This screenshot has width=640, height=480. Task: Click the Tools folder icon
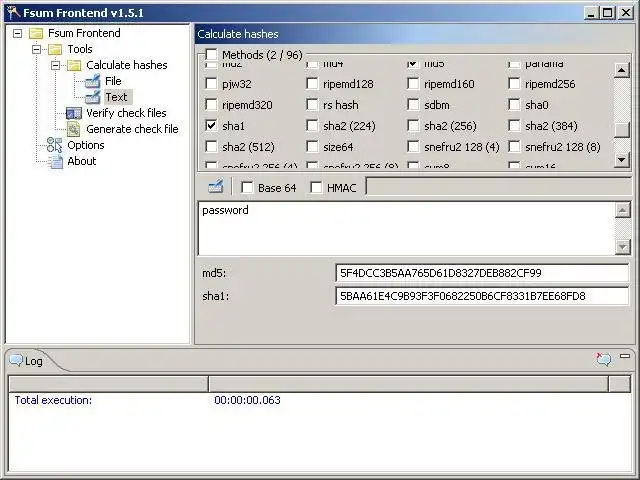tap(55, 49)
